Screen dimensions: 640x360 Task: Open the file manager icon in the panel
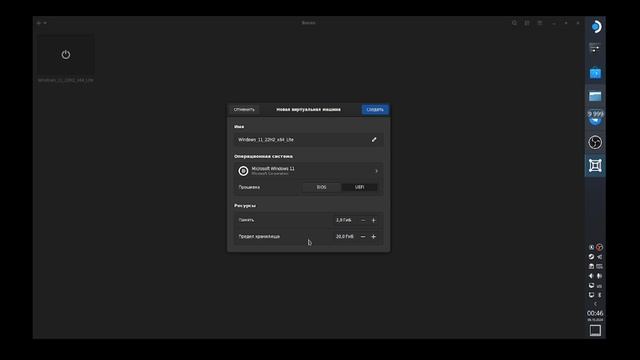[x=595, y=96]
